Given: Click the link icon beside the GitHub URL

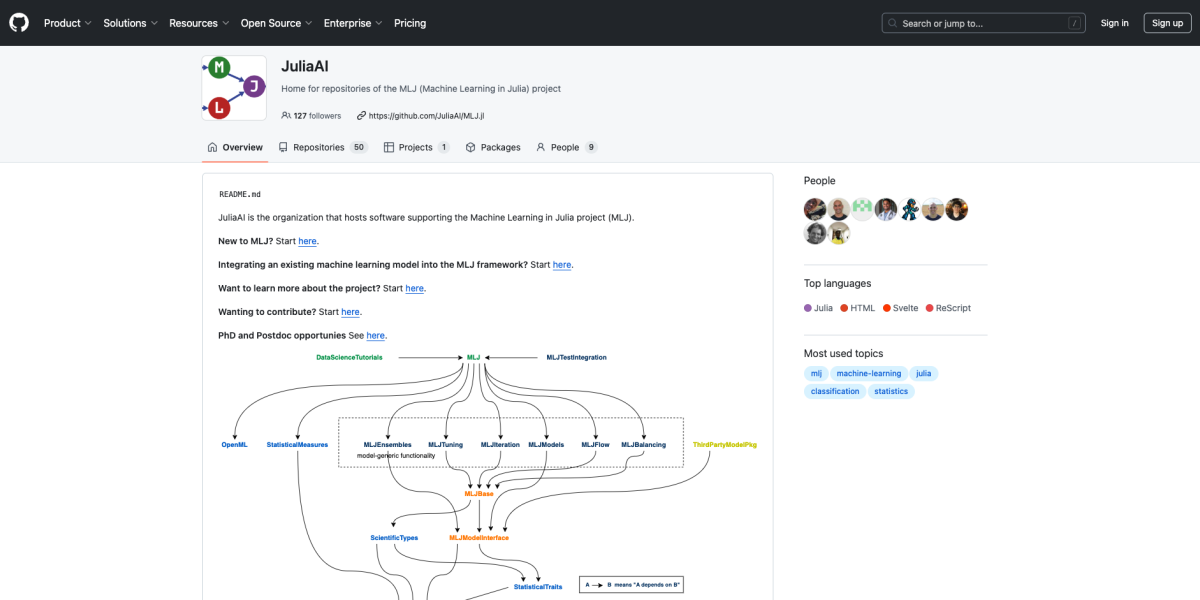Looking at the screenshot, I should [x=361, y=116].
